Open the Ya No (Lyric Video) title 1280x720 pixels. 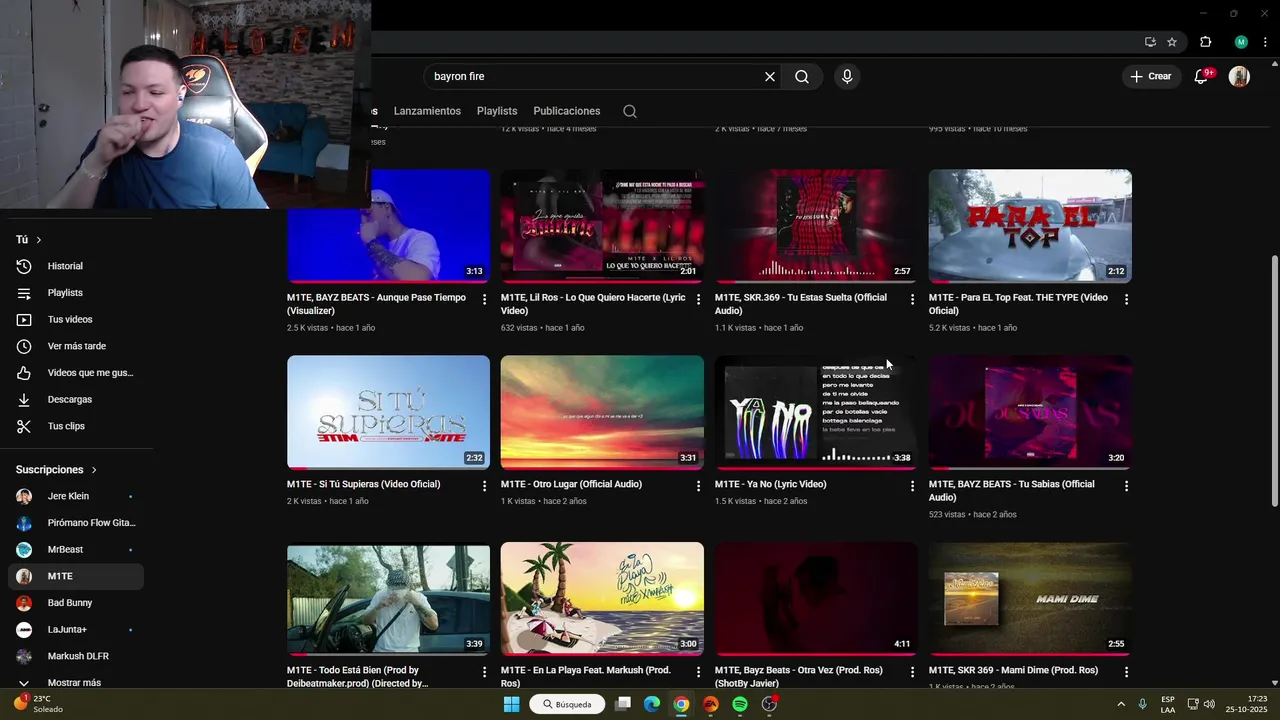(770, 484)
